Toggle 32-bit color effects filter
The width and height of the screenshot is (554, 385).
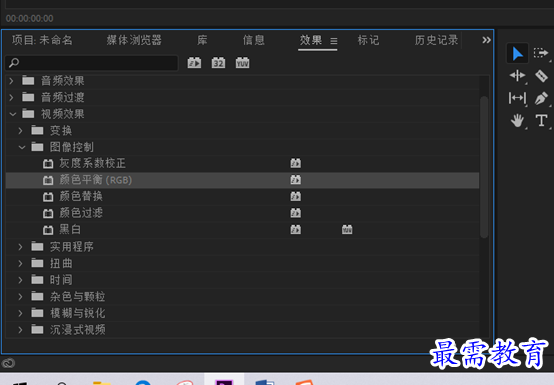(218, 63)
